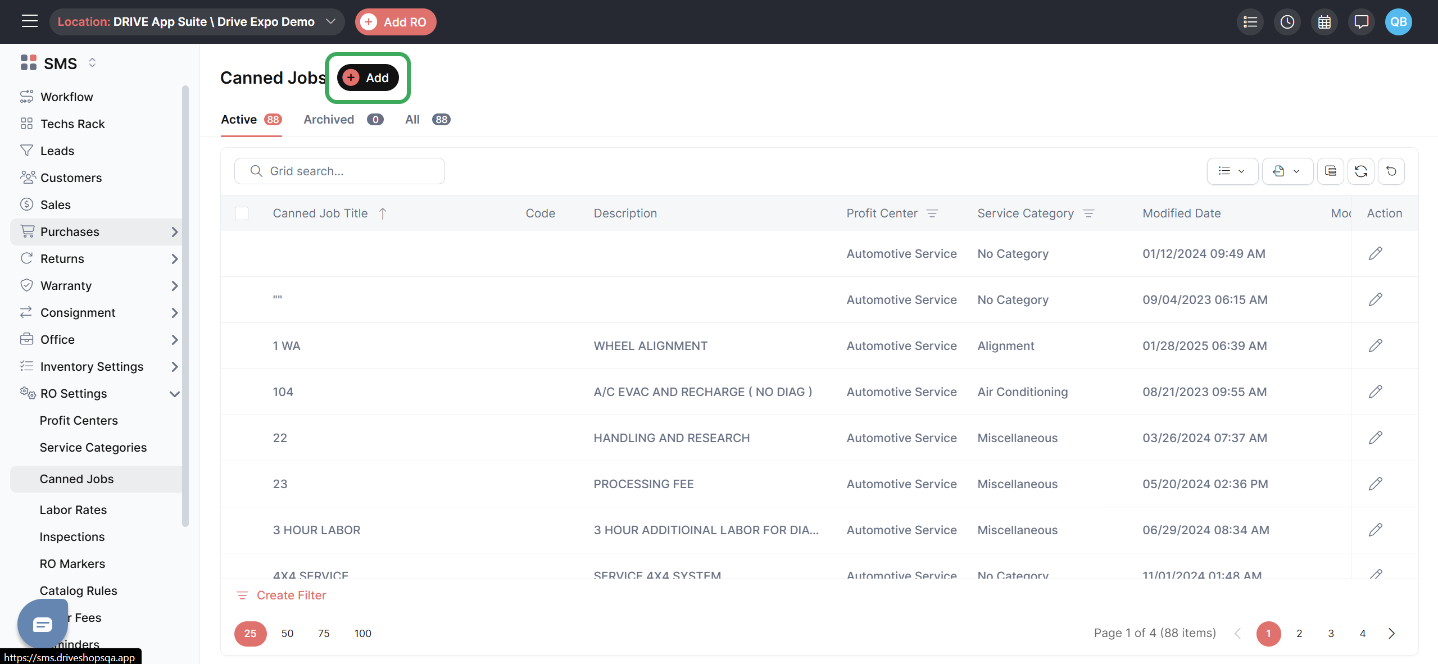
Task: Go to page 3
Action: click(x=1331, y=633)
